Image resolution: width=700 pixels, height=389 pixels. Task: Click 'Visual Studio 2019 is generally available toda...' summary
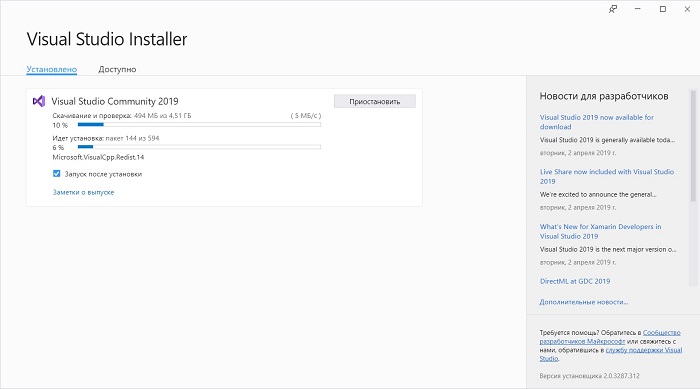[x=607, y=140]
